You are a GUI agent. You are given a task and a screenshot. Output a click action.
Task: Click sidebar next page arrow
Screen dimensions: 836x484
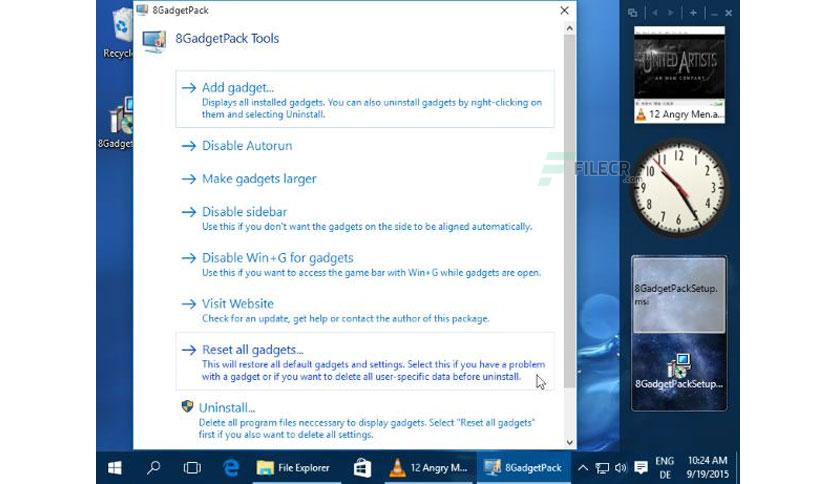pyautogui.click(x=671, y=13)
